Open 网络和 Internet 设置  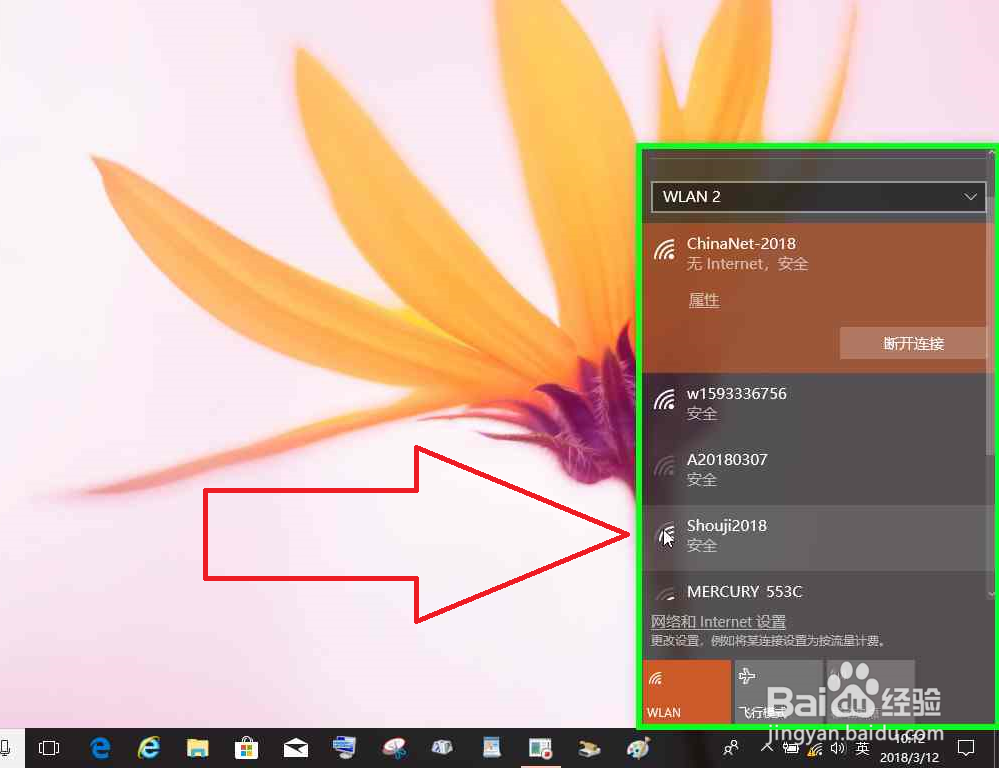[718, 621]
